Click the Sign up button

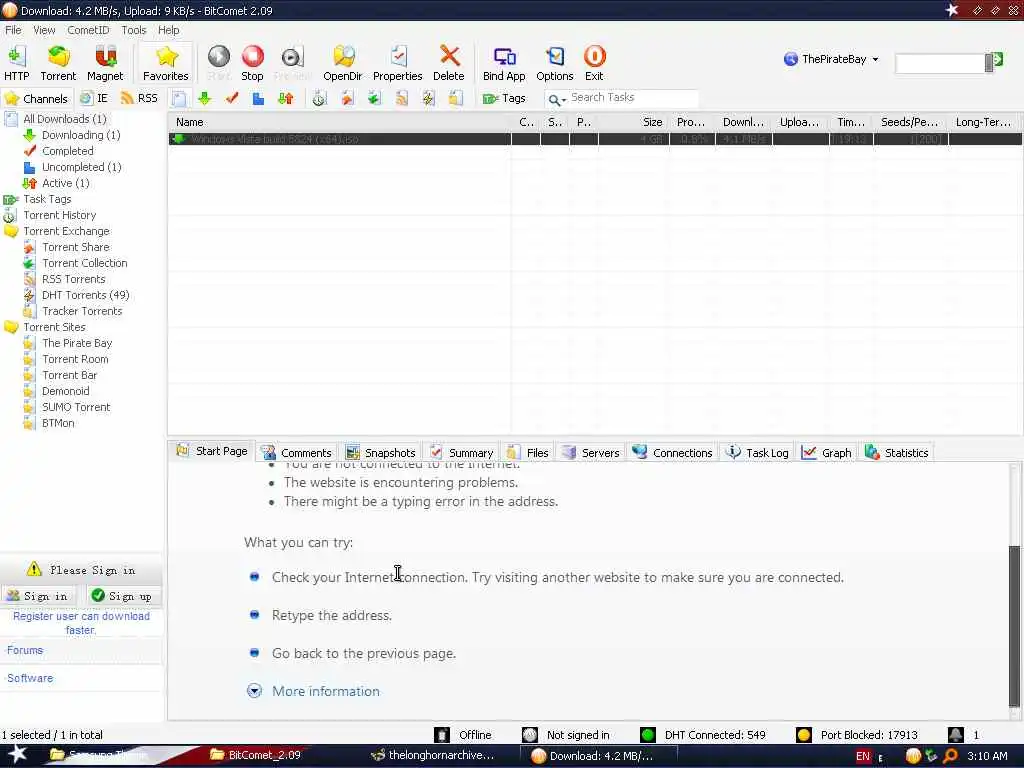pos(123,596)
